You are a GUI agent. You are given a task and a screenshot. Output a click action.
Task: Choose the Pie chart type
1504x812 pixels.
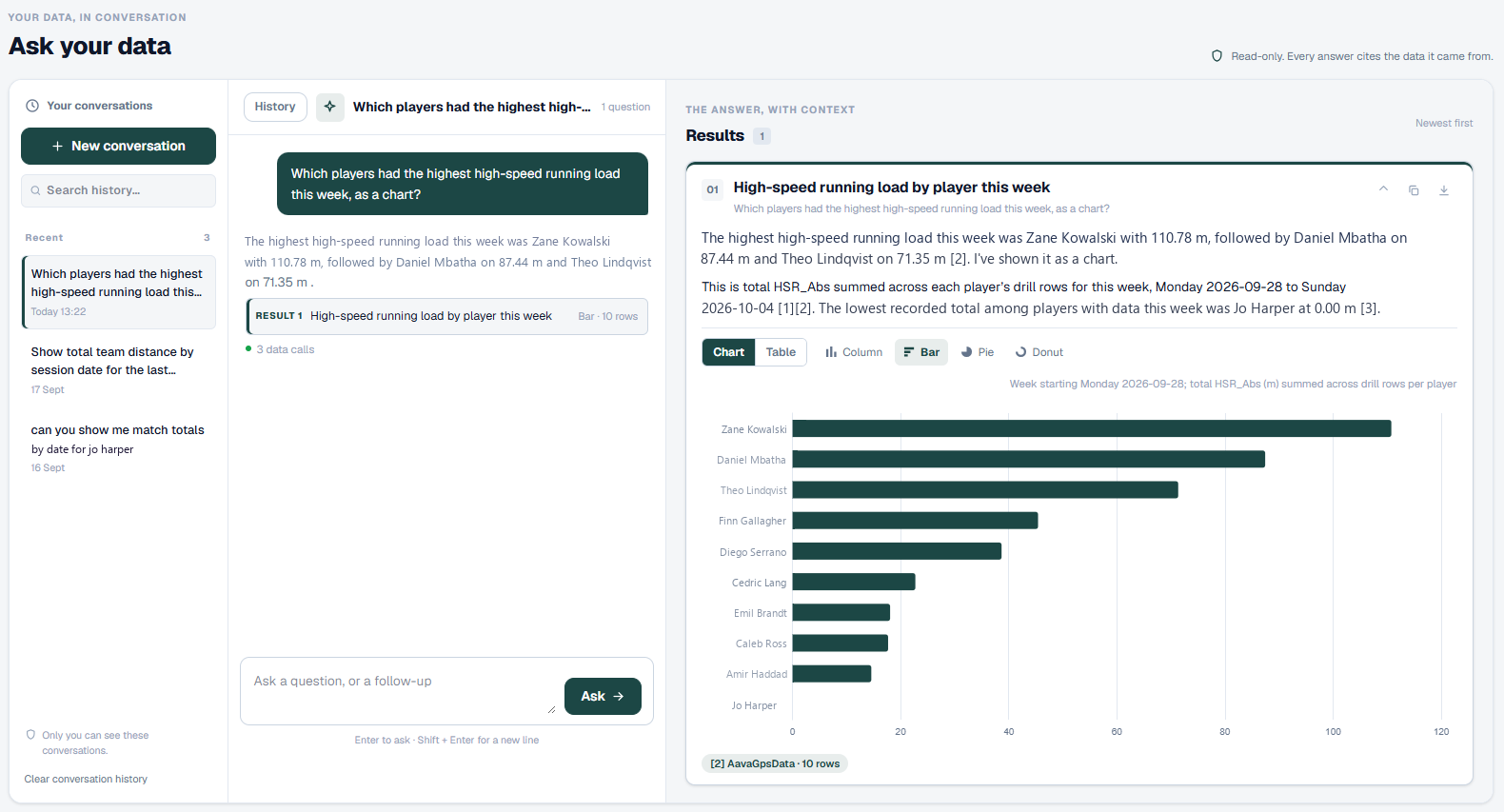tap(977, 352)
